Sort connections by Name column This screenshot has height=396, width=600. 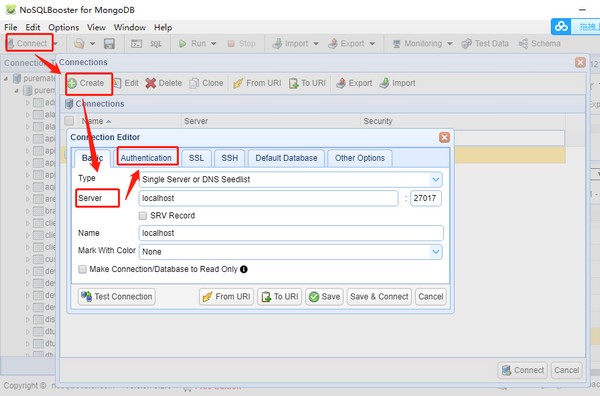(129, 121)
